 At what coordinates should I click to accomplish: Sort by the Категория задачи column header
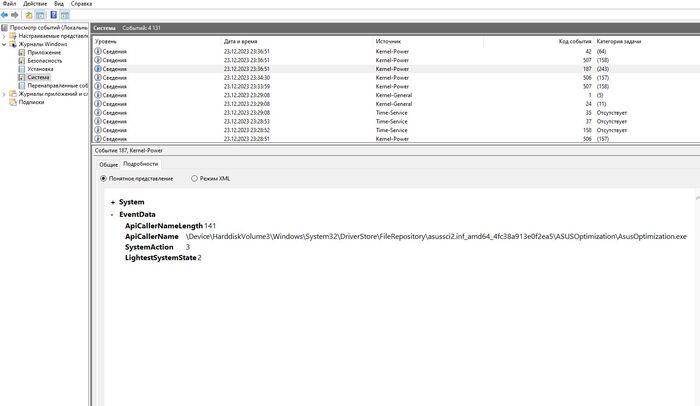[619, 41]
